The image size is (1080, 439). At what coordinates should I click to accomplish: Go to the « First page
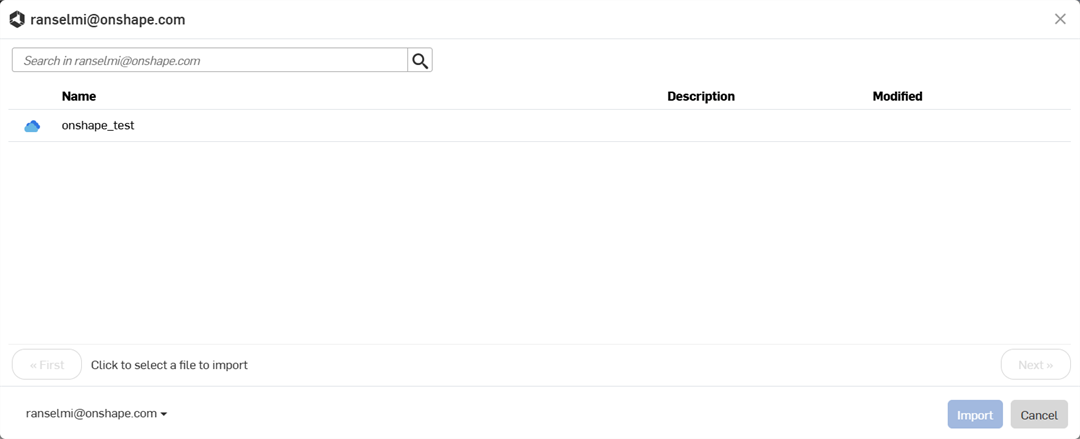click(47, 365)
